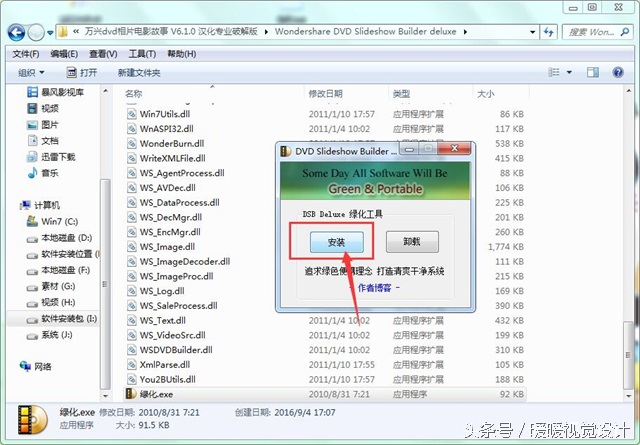Image resolution: width=640 pixels, height=445 pixels.
Task: Select 图片 library in sidebar
Action: (43, 125)
